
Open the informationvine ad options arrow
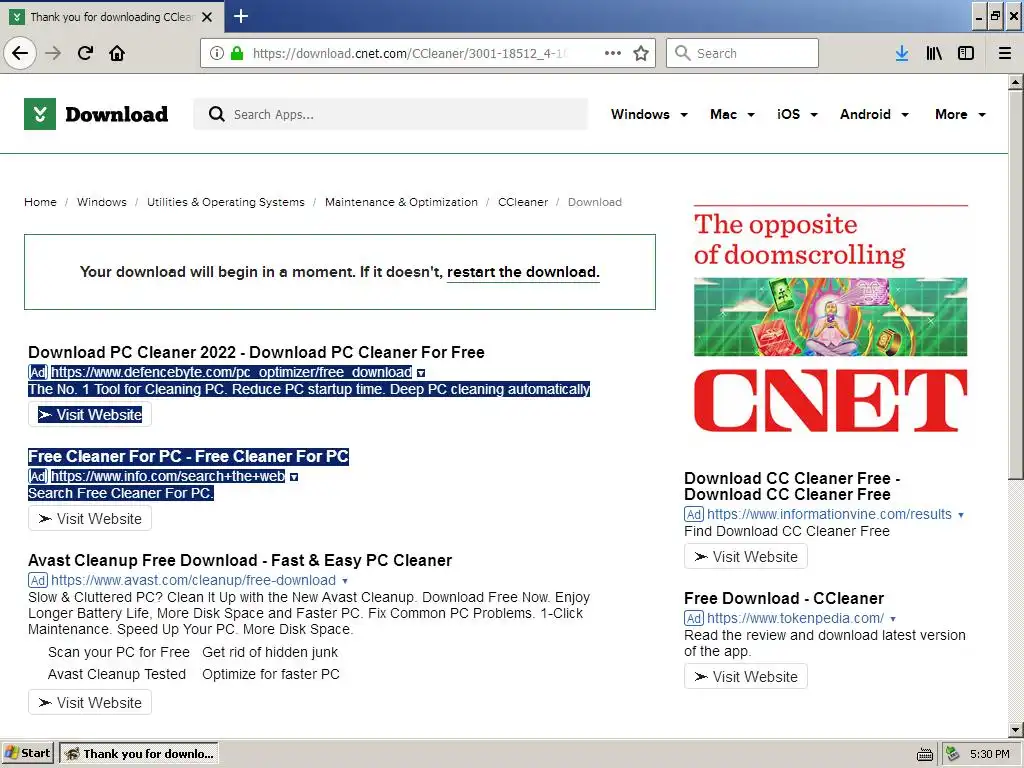coord(961,515)
